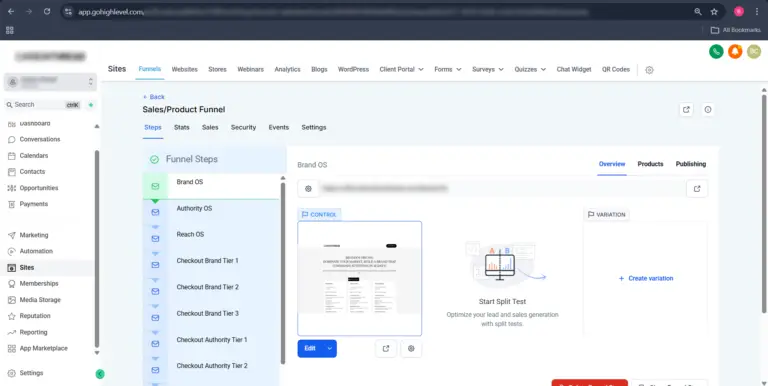Open funnel in new tab icon beside title
This screenshot has height=386, width=768.
tap(686, 110)
